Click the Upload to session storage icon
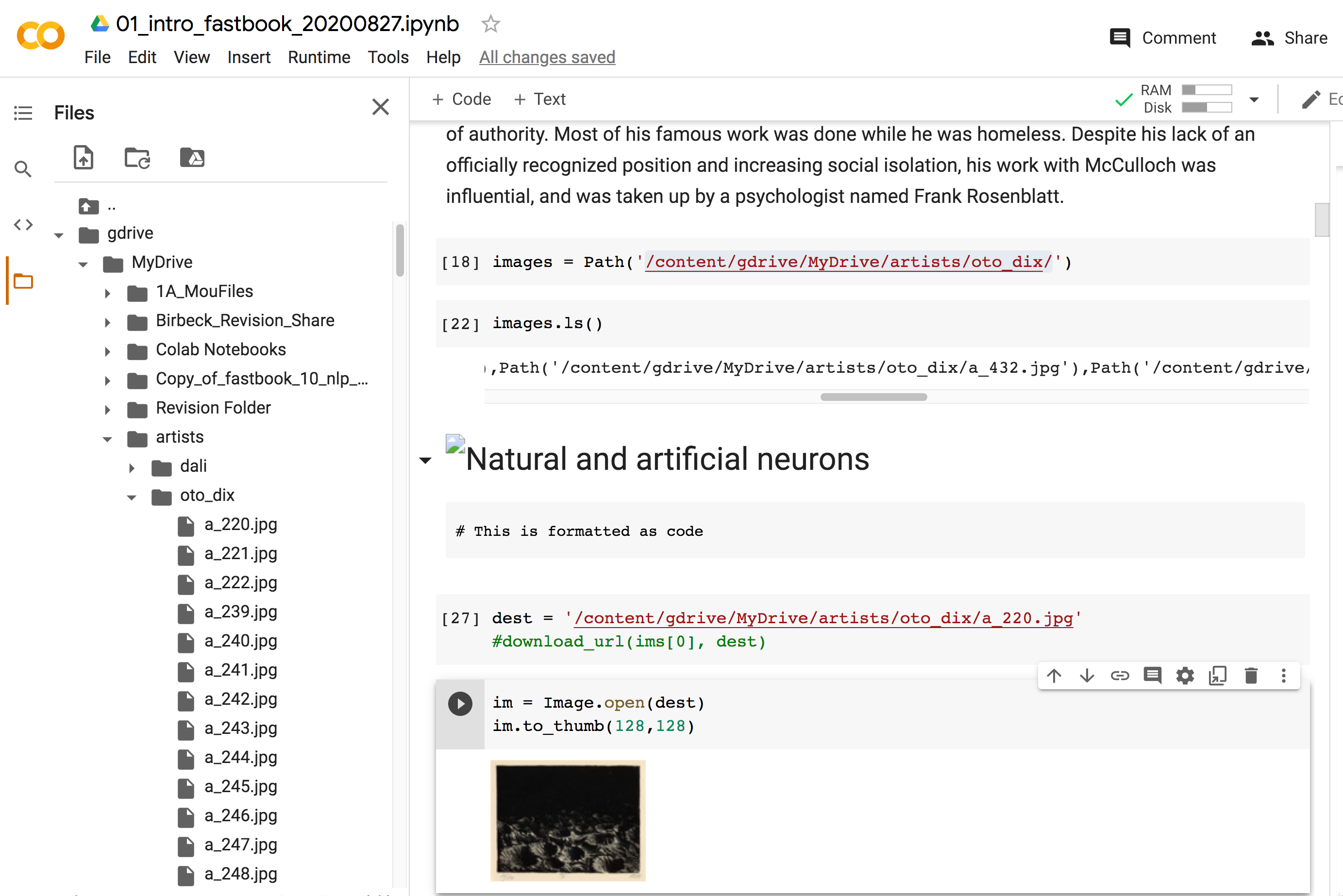Viewport: 1343px width, 896px height. point(84,157)
